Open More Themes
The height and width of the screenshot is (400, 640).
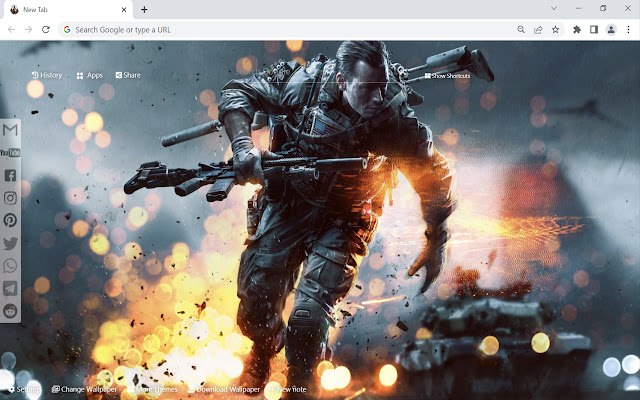click(x=153, y=389)
